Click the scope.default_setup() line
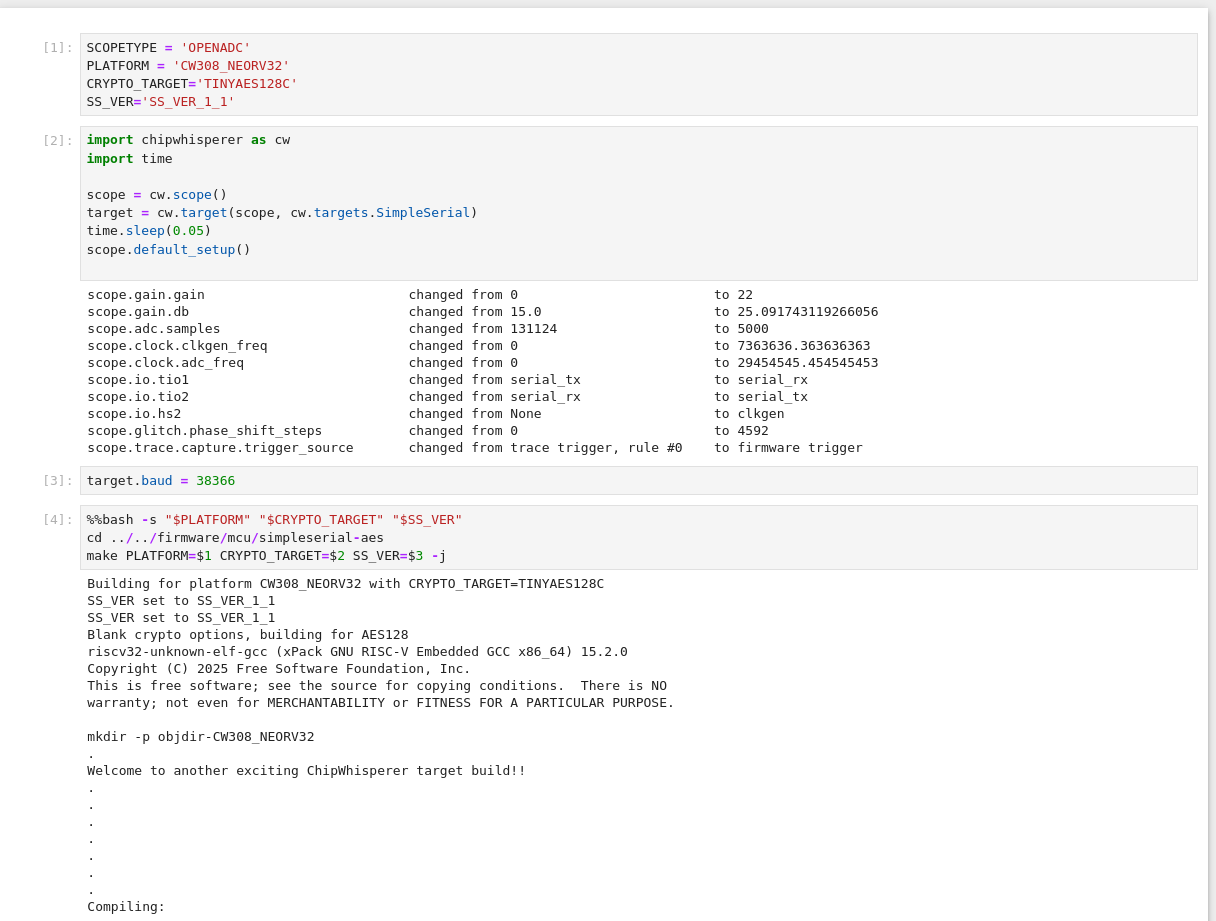Screen dimensions: 1216x921 [168, 249]
